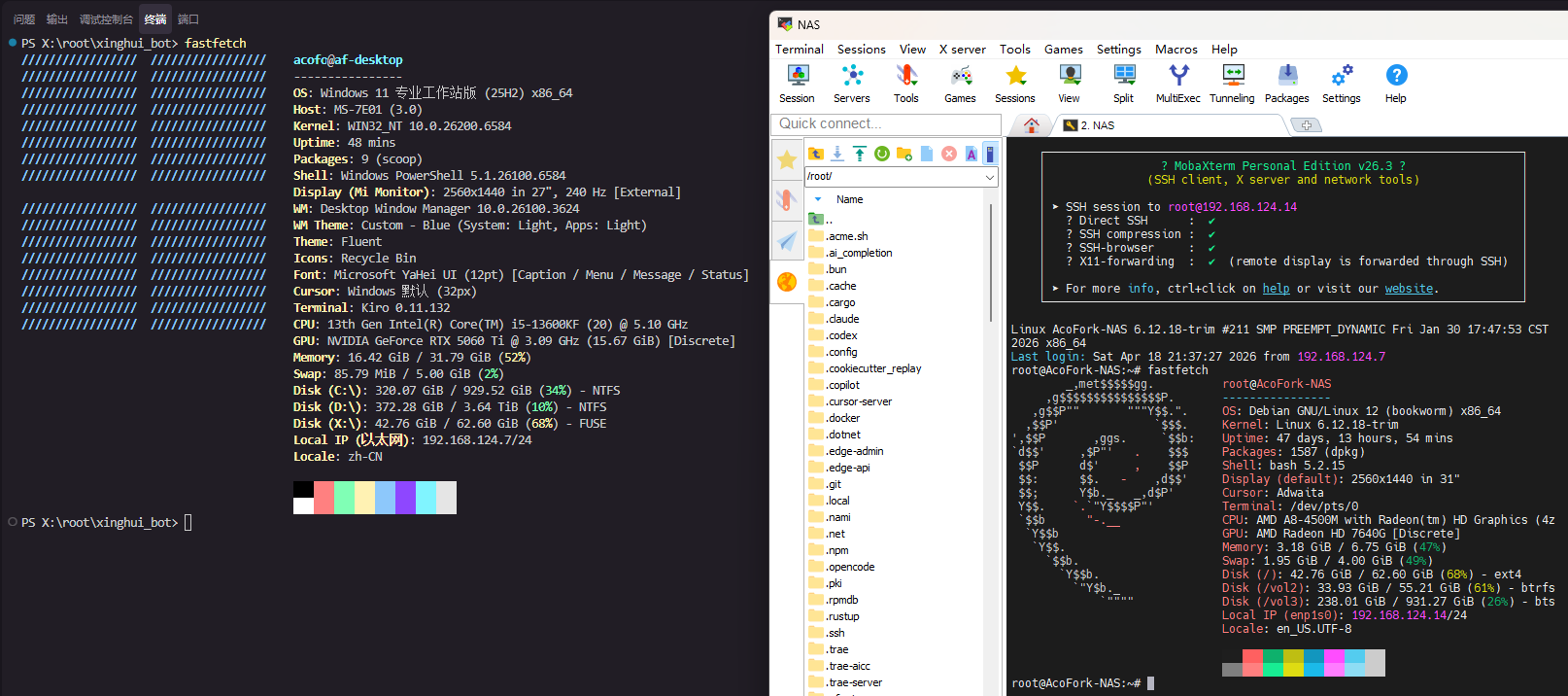Open the Help menu in menu bar
This screenshot has height=696, width=1568.
[x=1224, y=49]
